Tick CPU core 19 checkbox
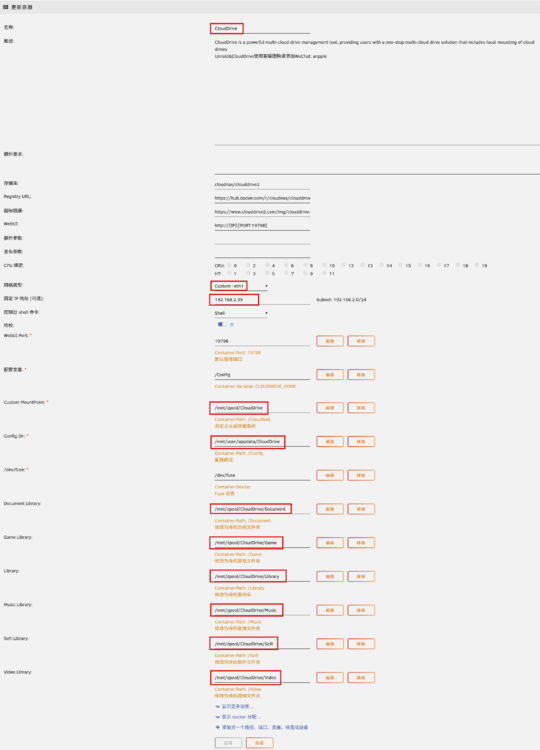Image resolution: width=540 pixels, height=750 pixels. (477, 265)
